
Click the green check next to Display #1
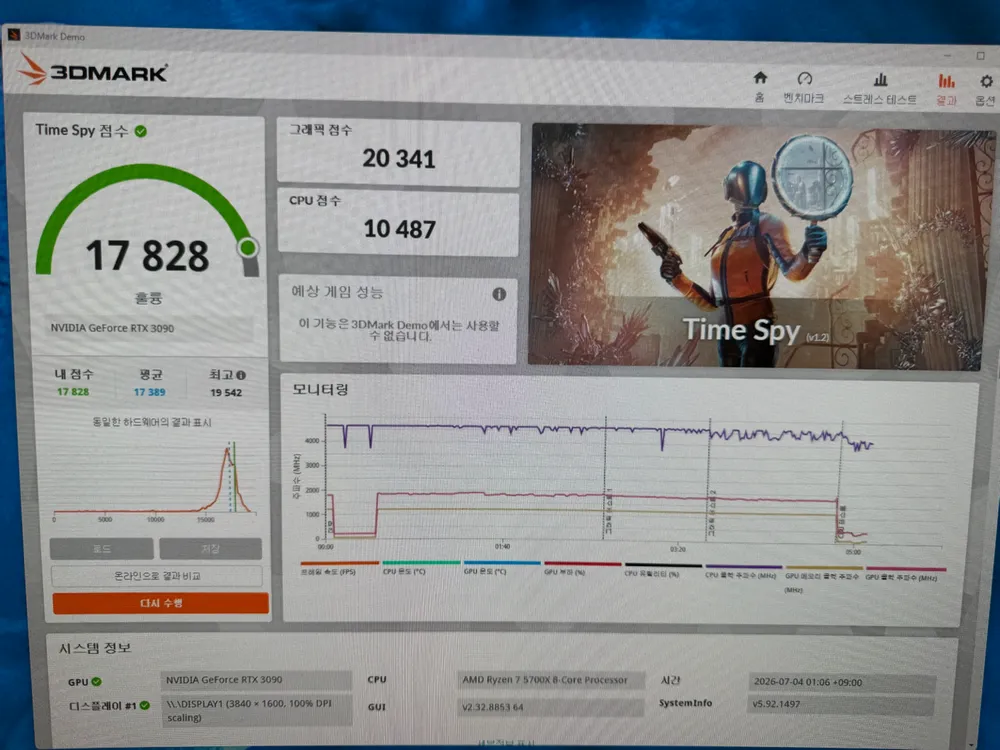click(145, 705)
